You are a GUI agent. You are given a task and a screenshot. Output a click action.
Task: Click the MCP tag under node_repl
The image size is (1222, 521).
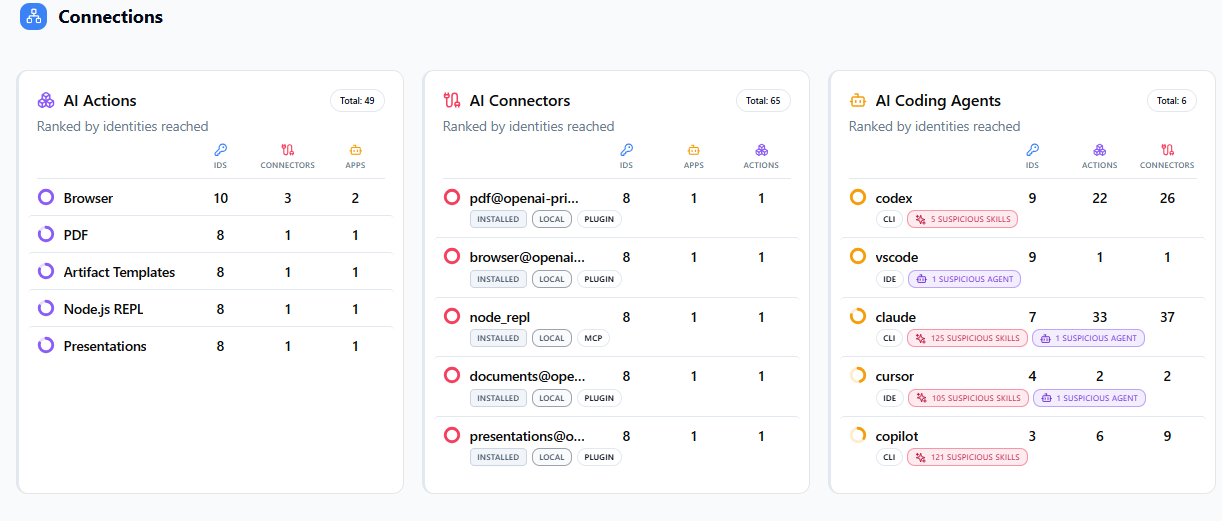[593, 338]
